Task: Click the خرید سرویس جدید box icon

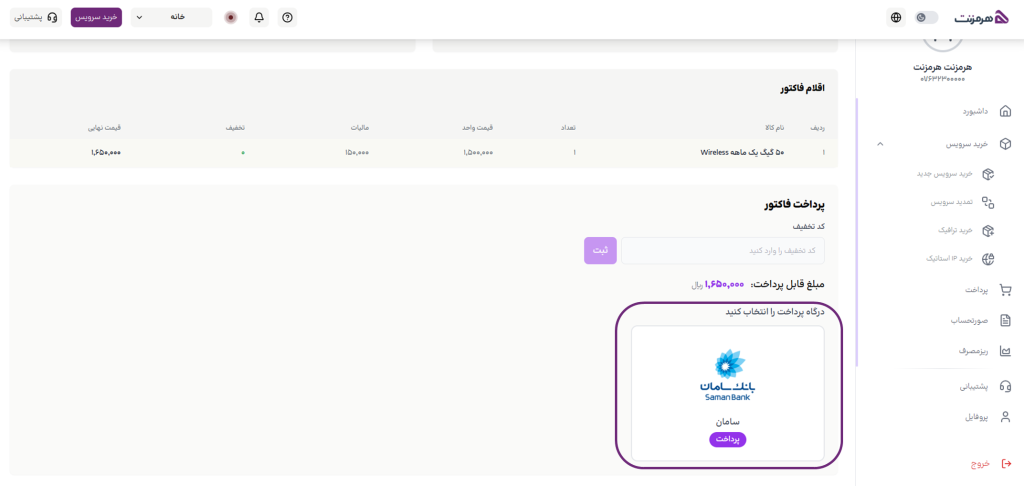Action: click(x=988, y=174)
